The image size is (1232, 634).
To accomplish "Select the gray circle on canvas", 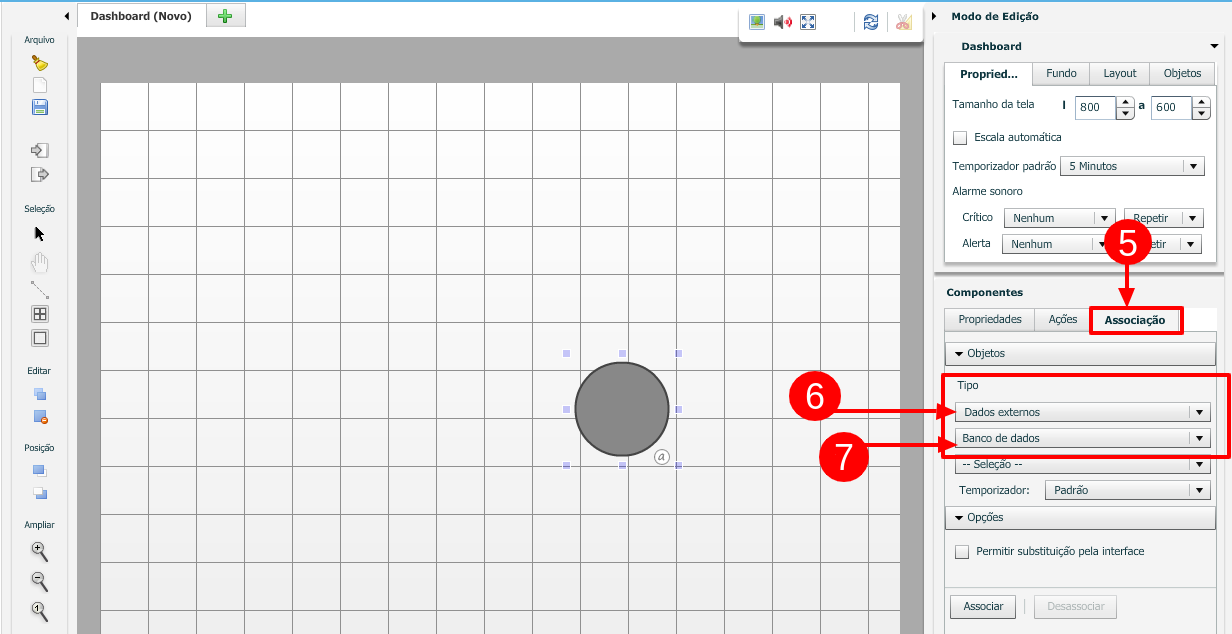I will 622,409.
